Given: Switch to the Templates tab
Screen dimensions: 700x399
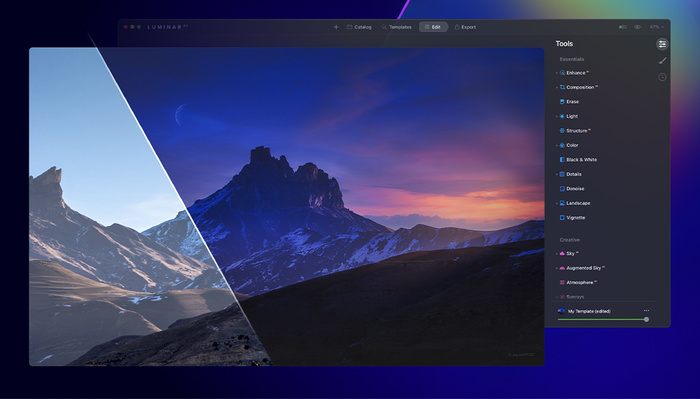Looking at the screenshot, I should click(396, 27).
